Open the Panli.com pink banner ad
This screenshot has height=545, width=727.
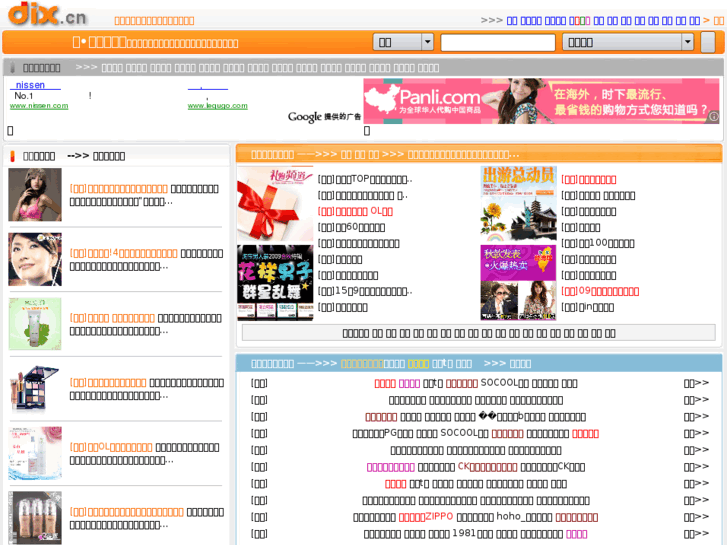pyautogui.click(x=541, y=101)
